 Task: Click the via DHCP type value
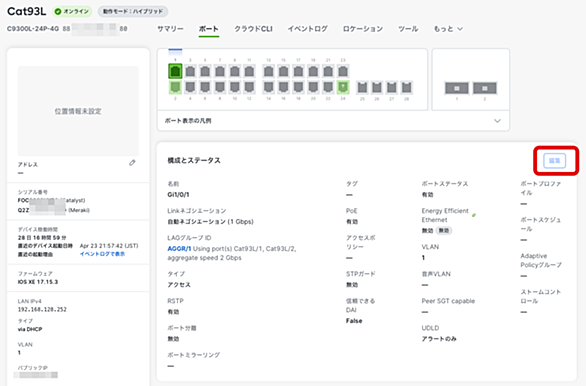pos(30,329)
